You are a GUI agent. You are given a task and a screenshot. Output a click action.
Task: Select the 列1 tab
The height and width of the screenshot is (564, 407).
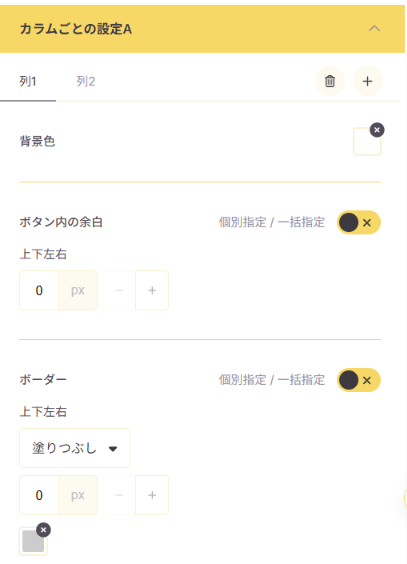click(x=28, y=82)
